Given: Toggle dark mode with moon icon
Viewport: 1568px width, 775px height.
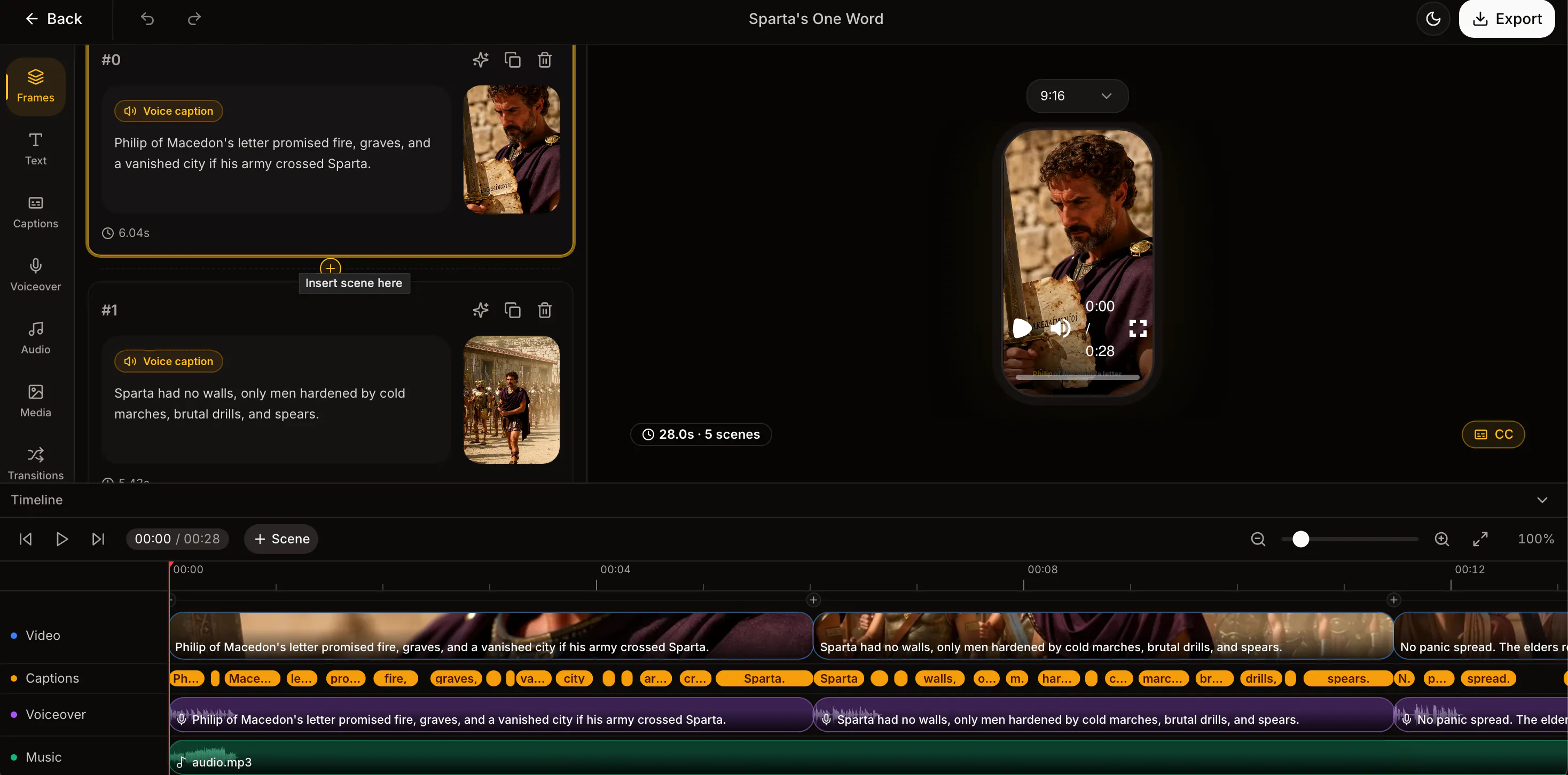Looking at the screenshot, I should click(1433, 19).
